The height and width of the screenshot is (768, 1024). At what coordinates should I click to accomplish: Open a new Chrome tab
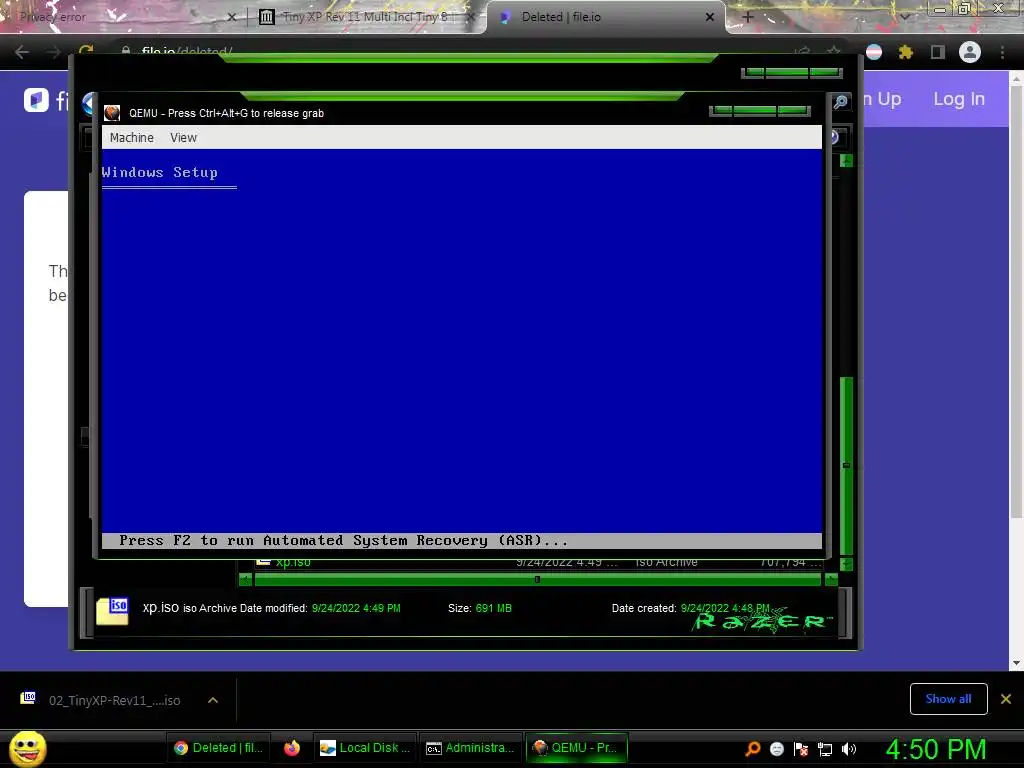coord(748,17)
